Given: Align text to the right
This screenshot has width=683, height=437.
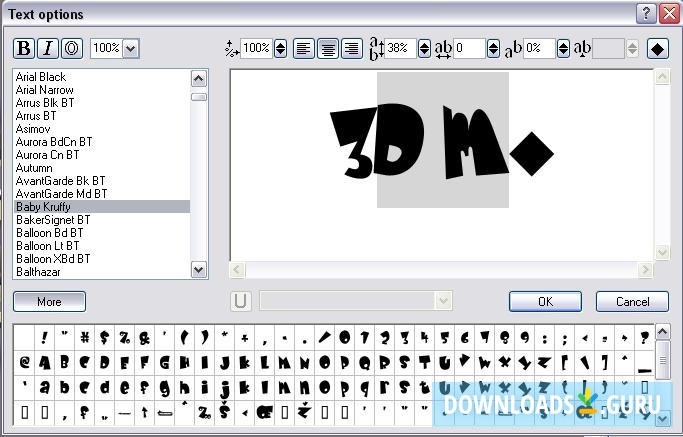Looking at the screenshot, I should (x=352, y=48).
